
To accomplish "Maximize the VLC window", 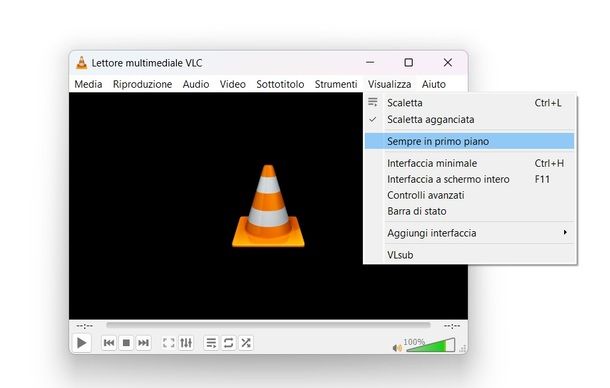I will click(408, 62).
